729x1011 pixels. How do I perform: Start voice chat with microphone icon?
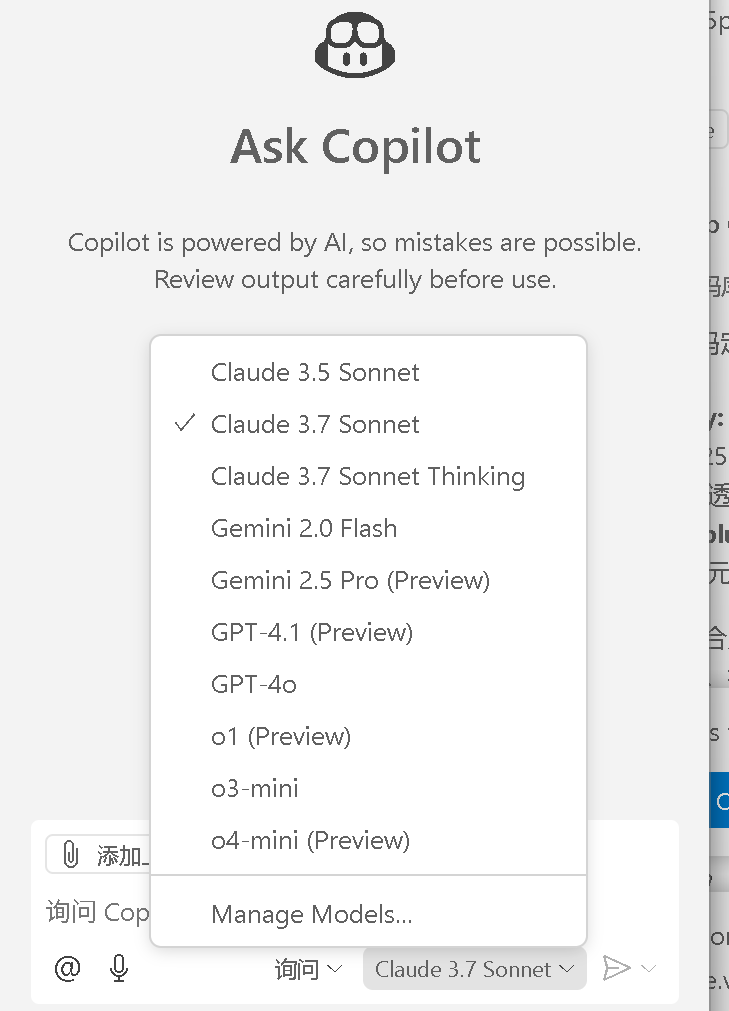click(119, 968)
